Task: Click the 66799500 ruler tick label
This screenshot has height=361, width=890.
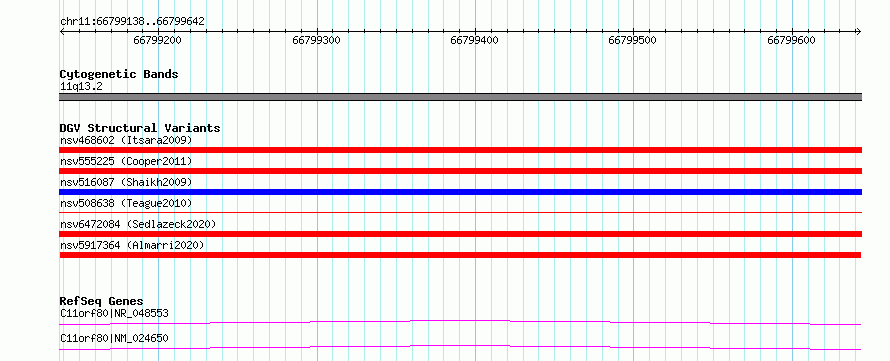Action: (632, 40)
